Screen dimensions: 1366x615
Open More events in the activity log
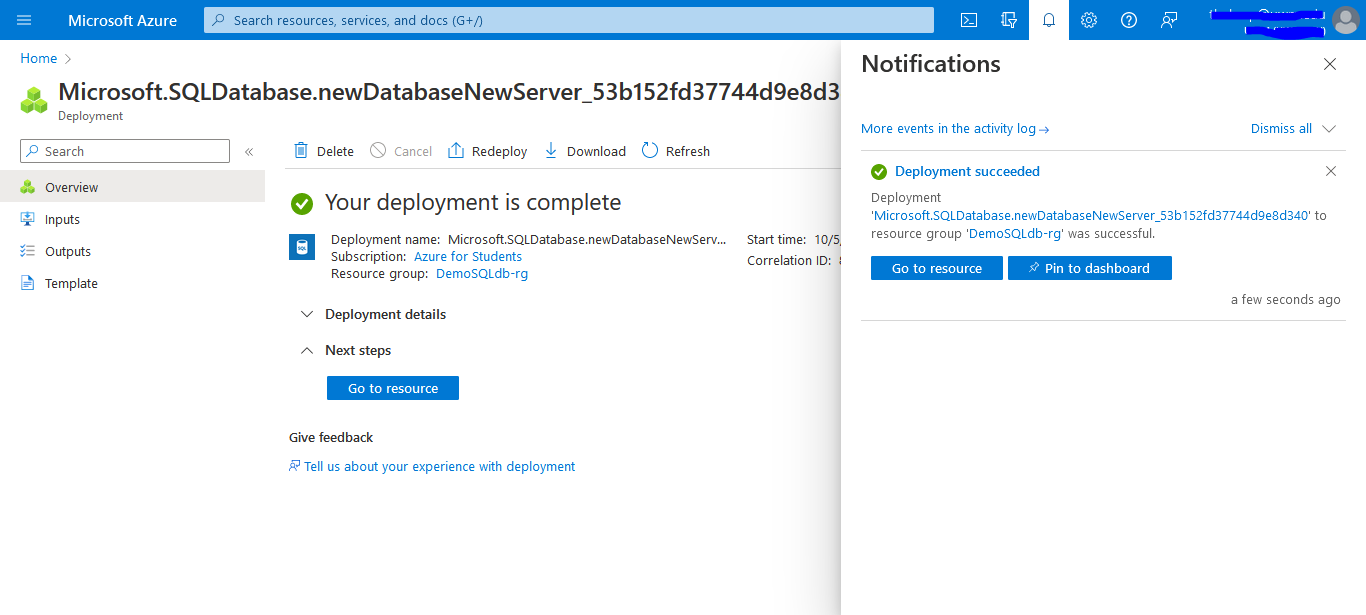coord(955,129)
